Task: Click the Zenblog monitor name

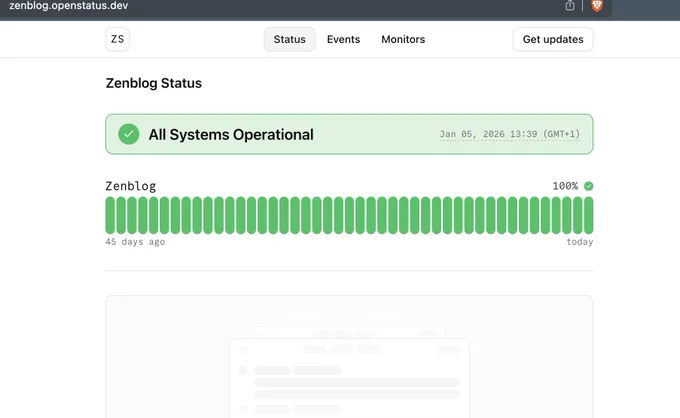Action: click(x=131, y=186)
